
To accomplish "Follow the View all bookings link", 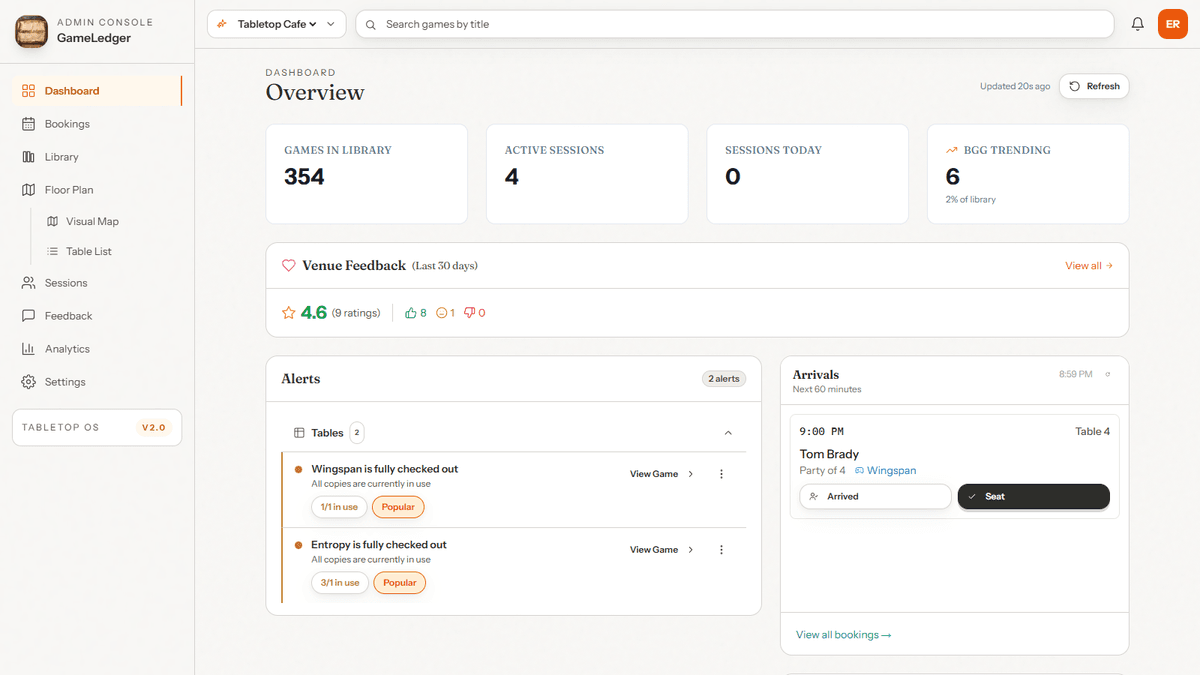I will (843, 634).
